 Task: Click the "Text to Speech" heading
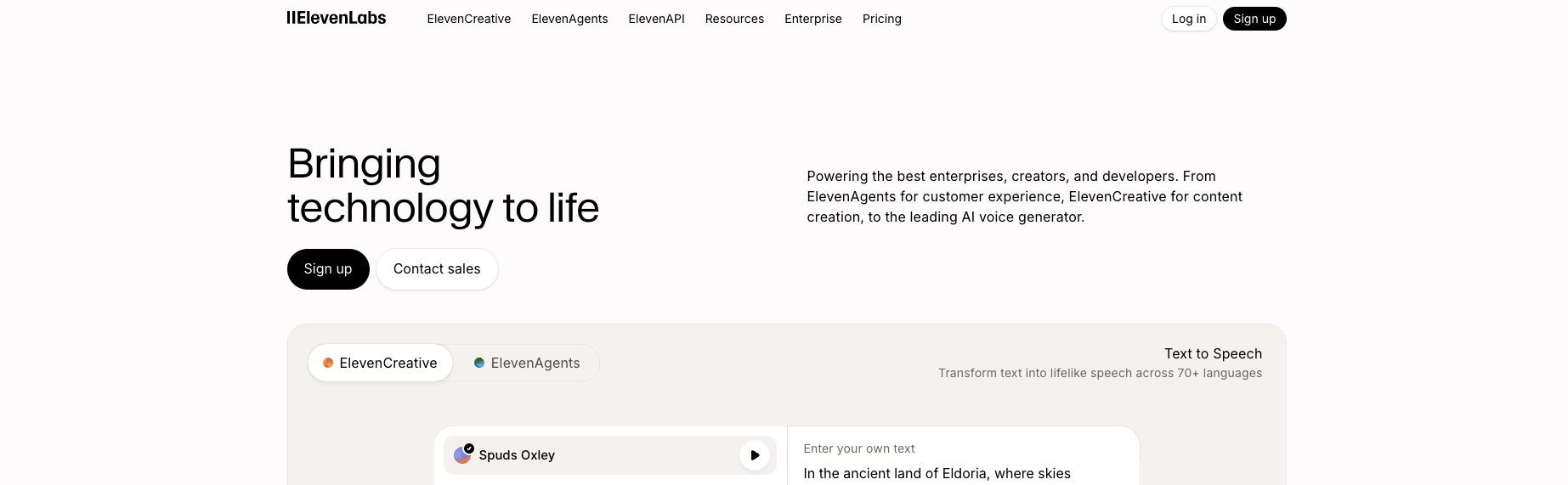tap(1213, 353)
